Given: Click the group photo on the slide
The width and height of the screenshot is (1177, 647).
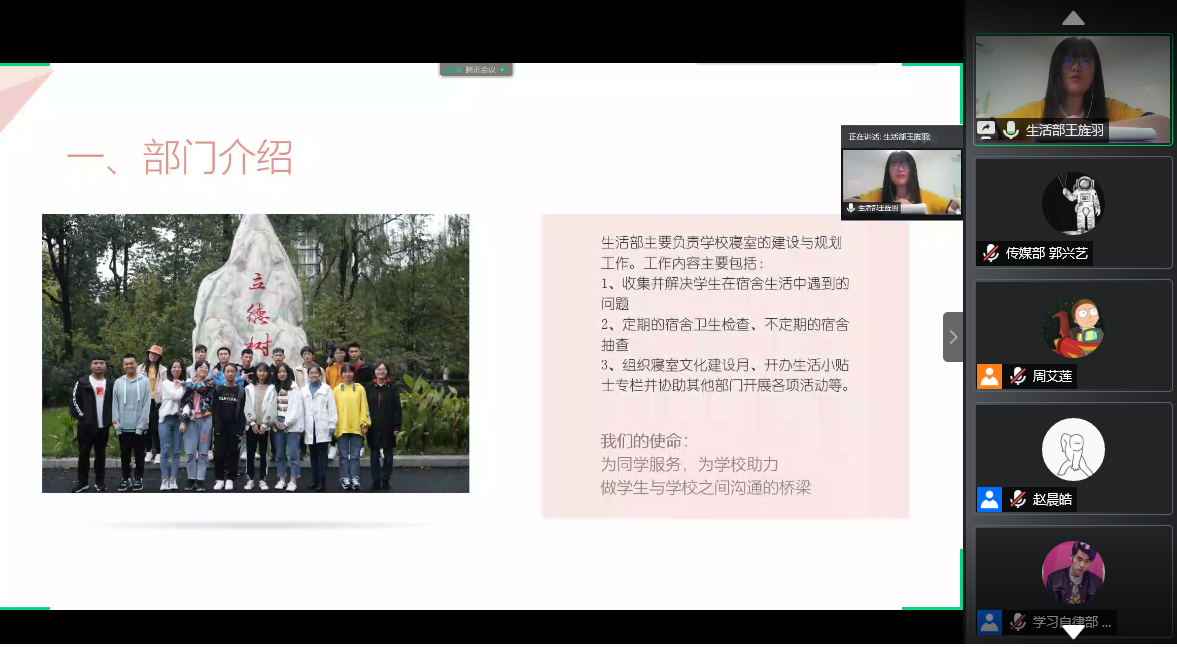Looking at the screenshot, I should (255, 353).
